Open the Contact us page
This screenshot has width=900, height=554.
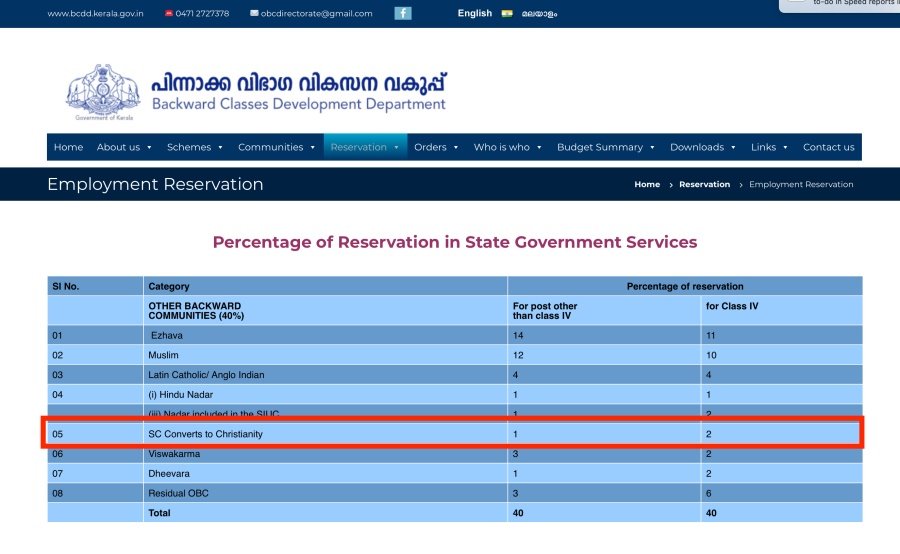coord(828,147)
